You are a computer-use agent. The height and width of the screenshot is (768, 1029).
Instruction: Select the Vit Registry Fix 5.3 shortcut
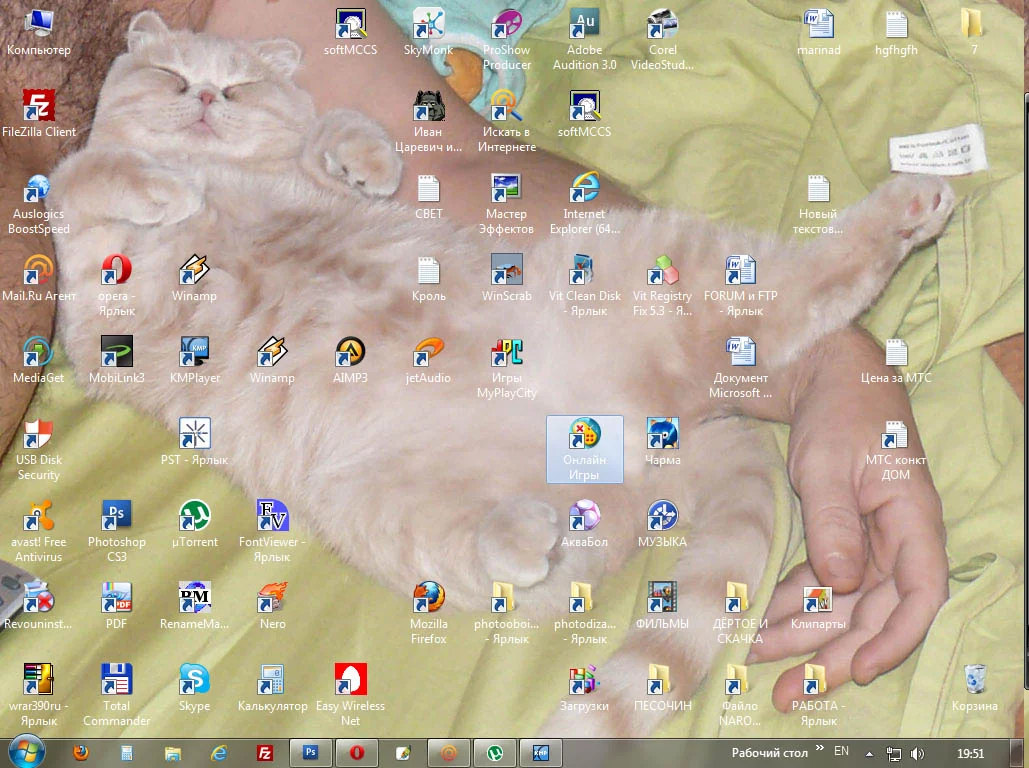pos(662,286)
